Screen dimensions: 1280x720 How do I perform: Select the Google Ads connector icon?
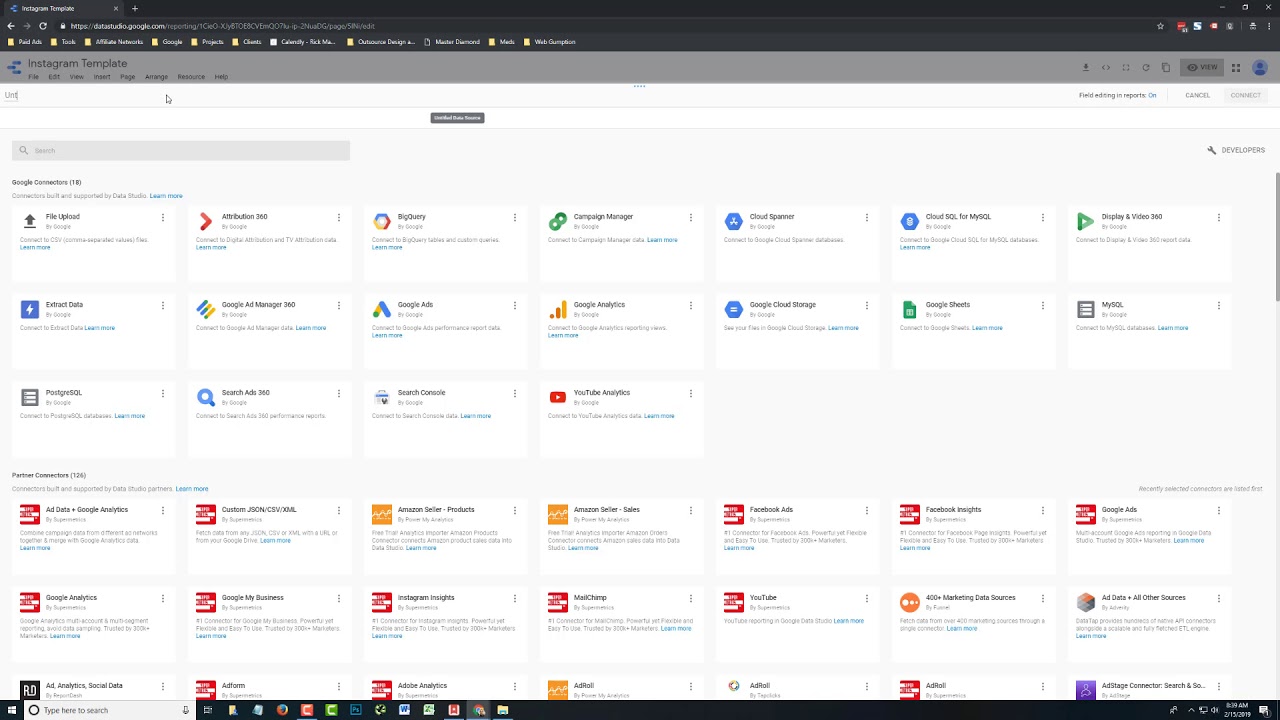(x=382, y=310)
